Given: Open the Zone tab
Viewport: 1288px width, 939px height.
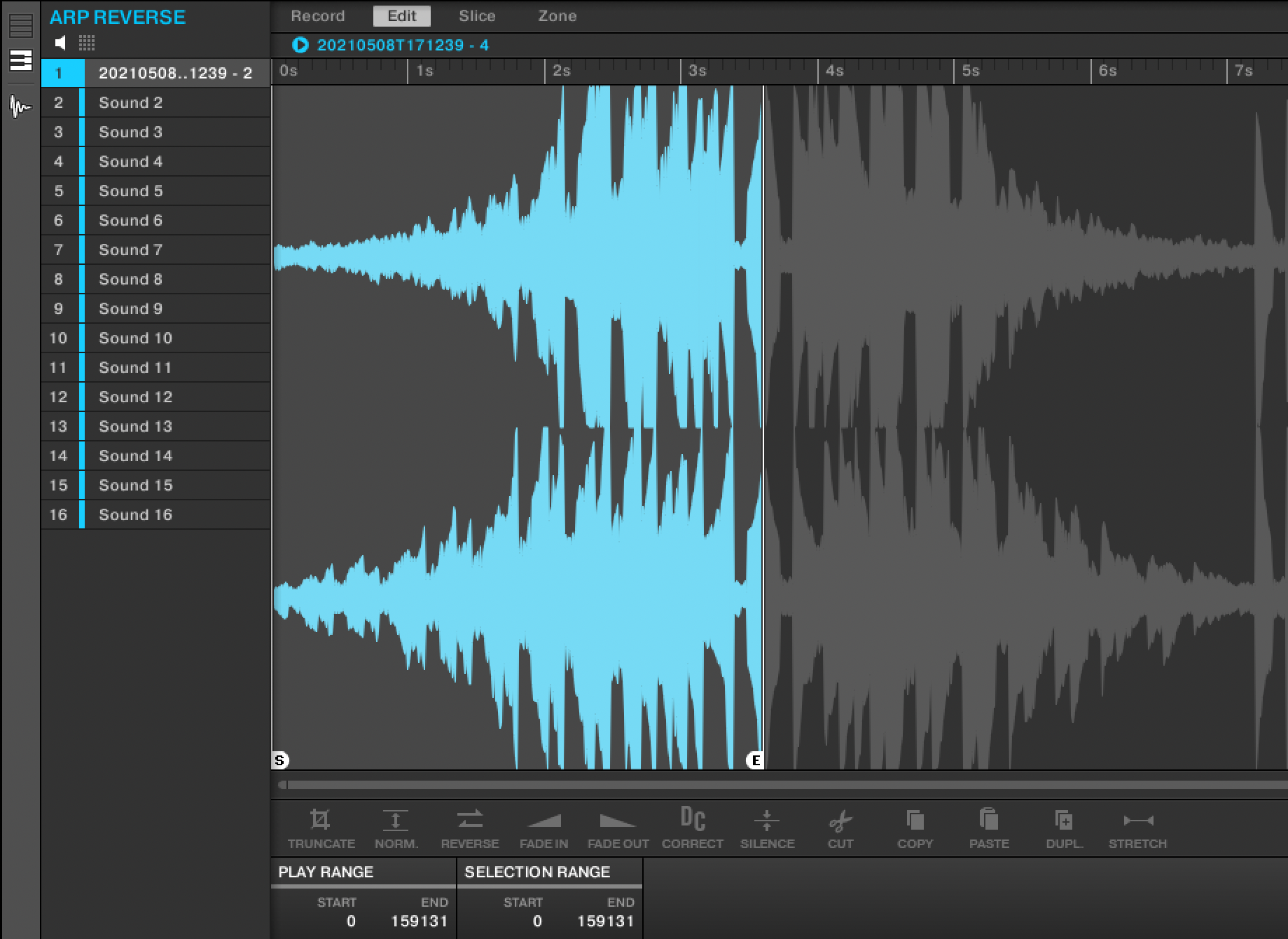Looking at the screenshot, I should [557, 16].
